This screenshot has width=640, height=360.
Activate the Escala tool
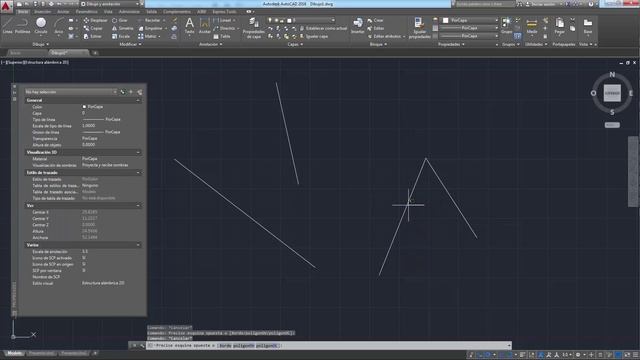(x=121, y=36)
